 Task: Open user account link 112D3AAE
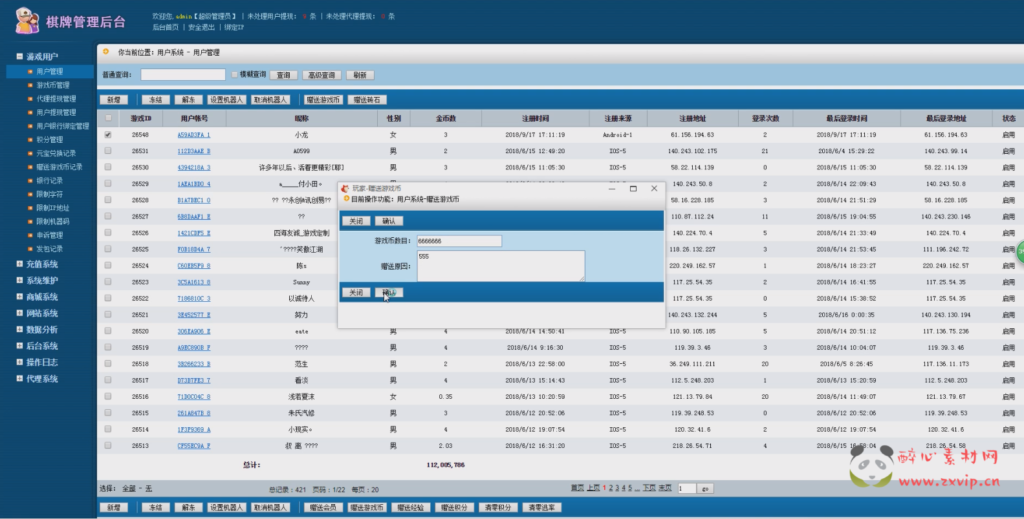coord(194,151)
